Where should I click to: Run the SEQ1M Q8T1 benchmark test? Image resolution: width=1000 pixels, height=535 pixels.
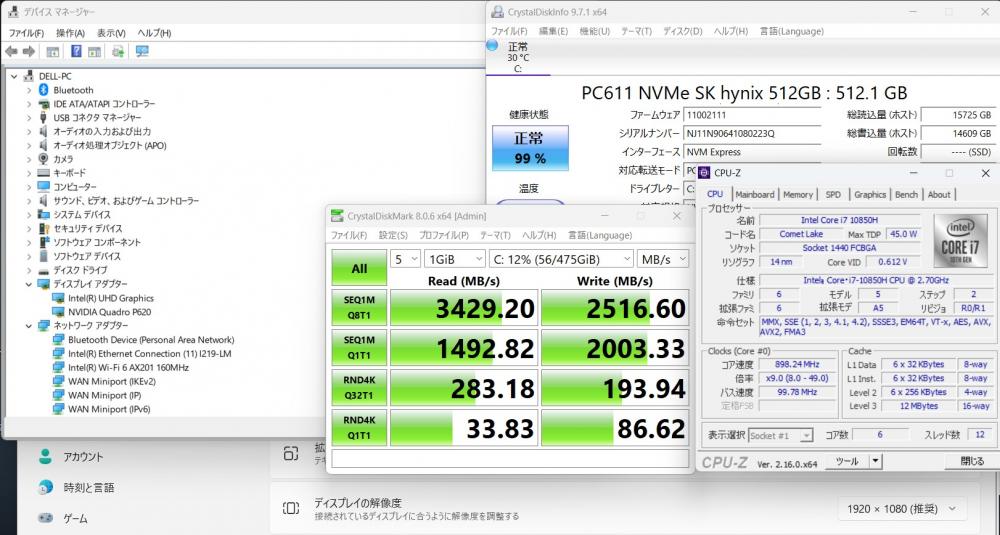pos(359,308)
